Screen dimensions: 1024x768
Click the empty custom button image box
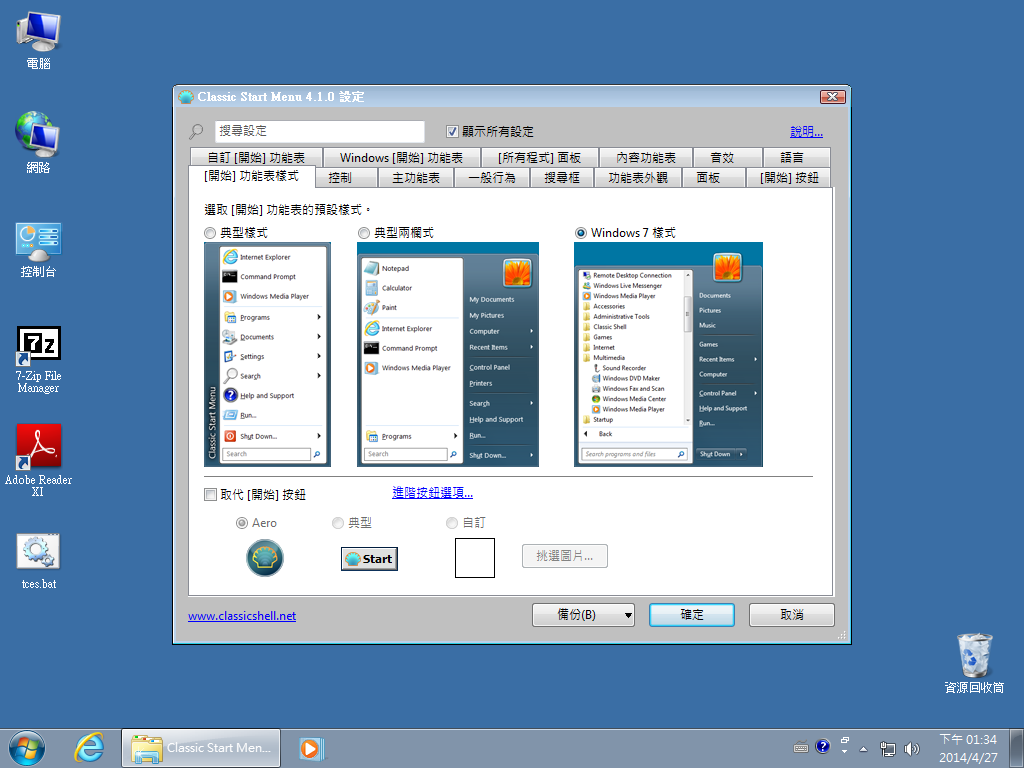(475, 558)
